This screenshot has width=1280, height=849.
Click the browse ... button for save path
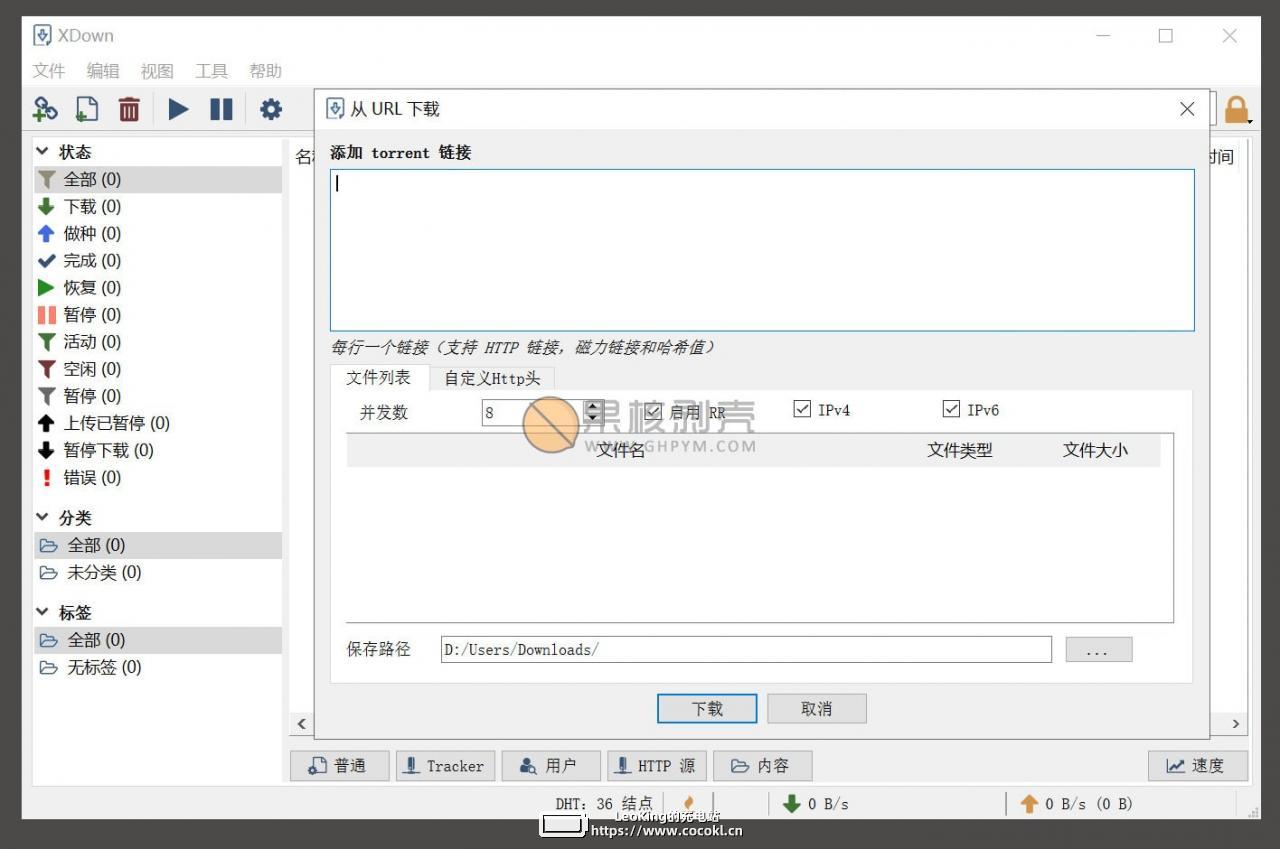tap(1099, 649)
